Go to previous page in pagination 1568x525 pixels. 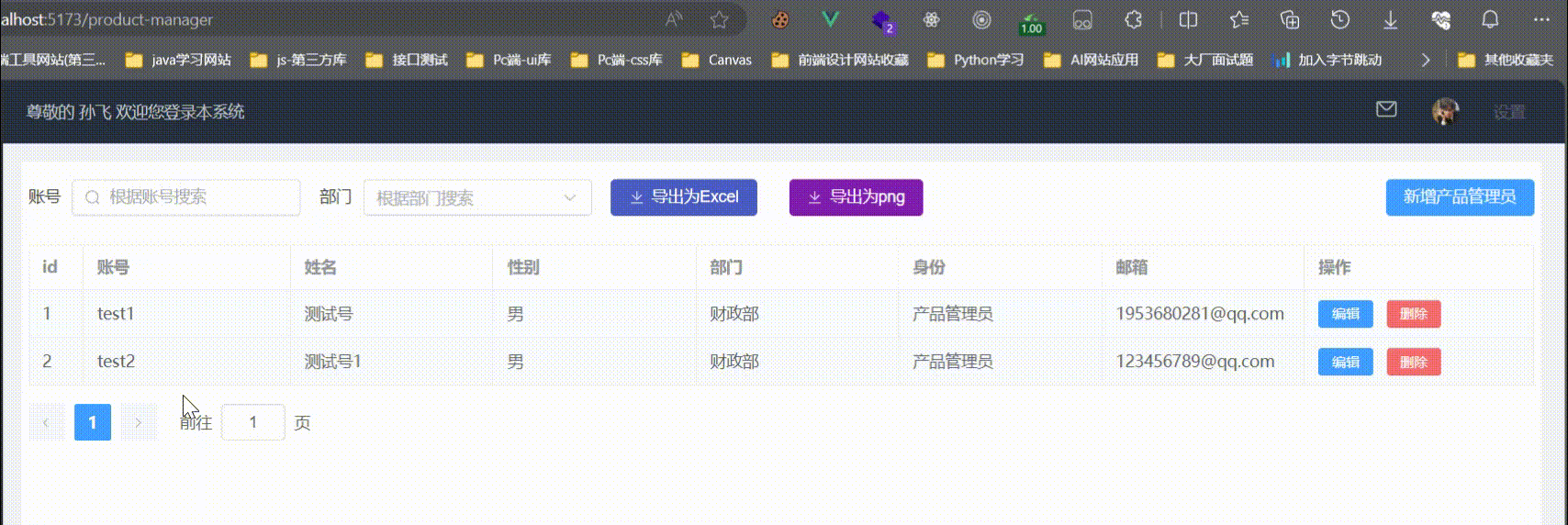click(x=47, y=422)
